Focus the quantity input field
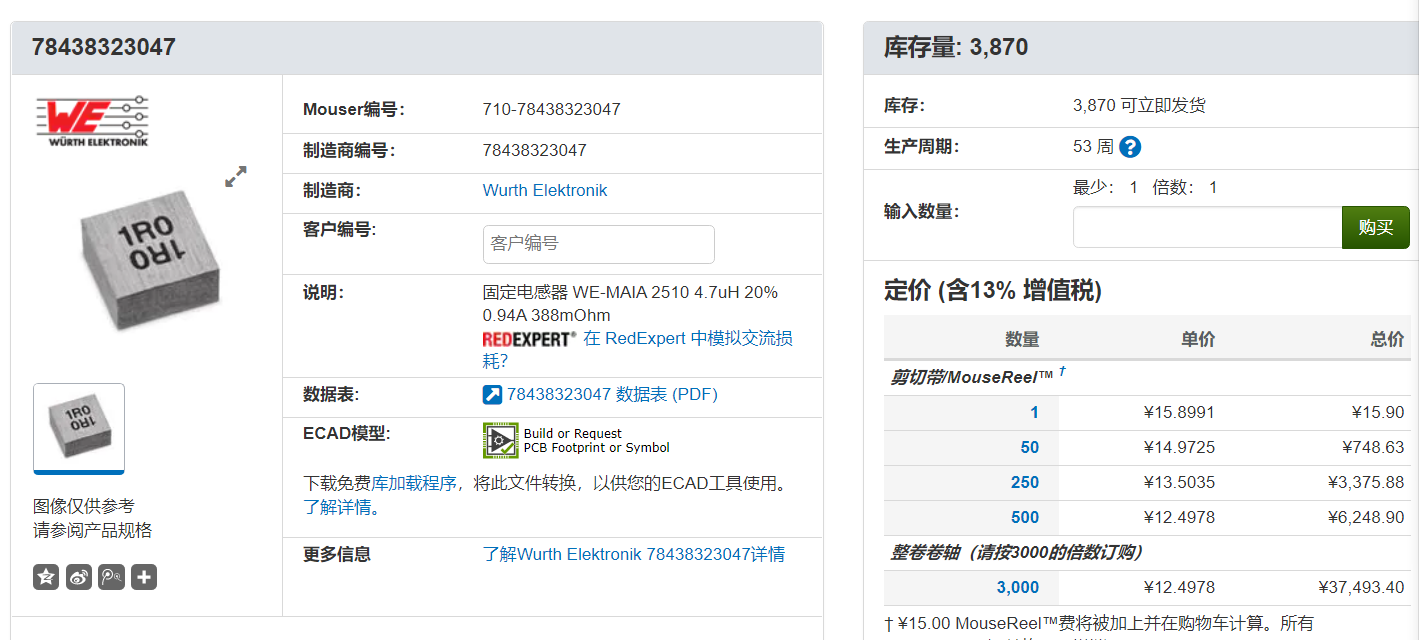The width and height of the screenshot is (1419, 640). click(x=1207, y=227)
